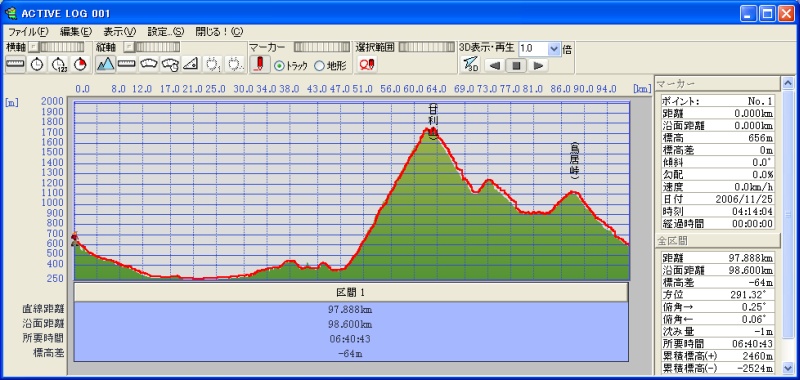
Task: Click the right panel scrollbar down arrow
Action: click(788, 368)
